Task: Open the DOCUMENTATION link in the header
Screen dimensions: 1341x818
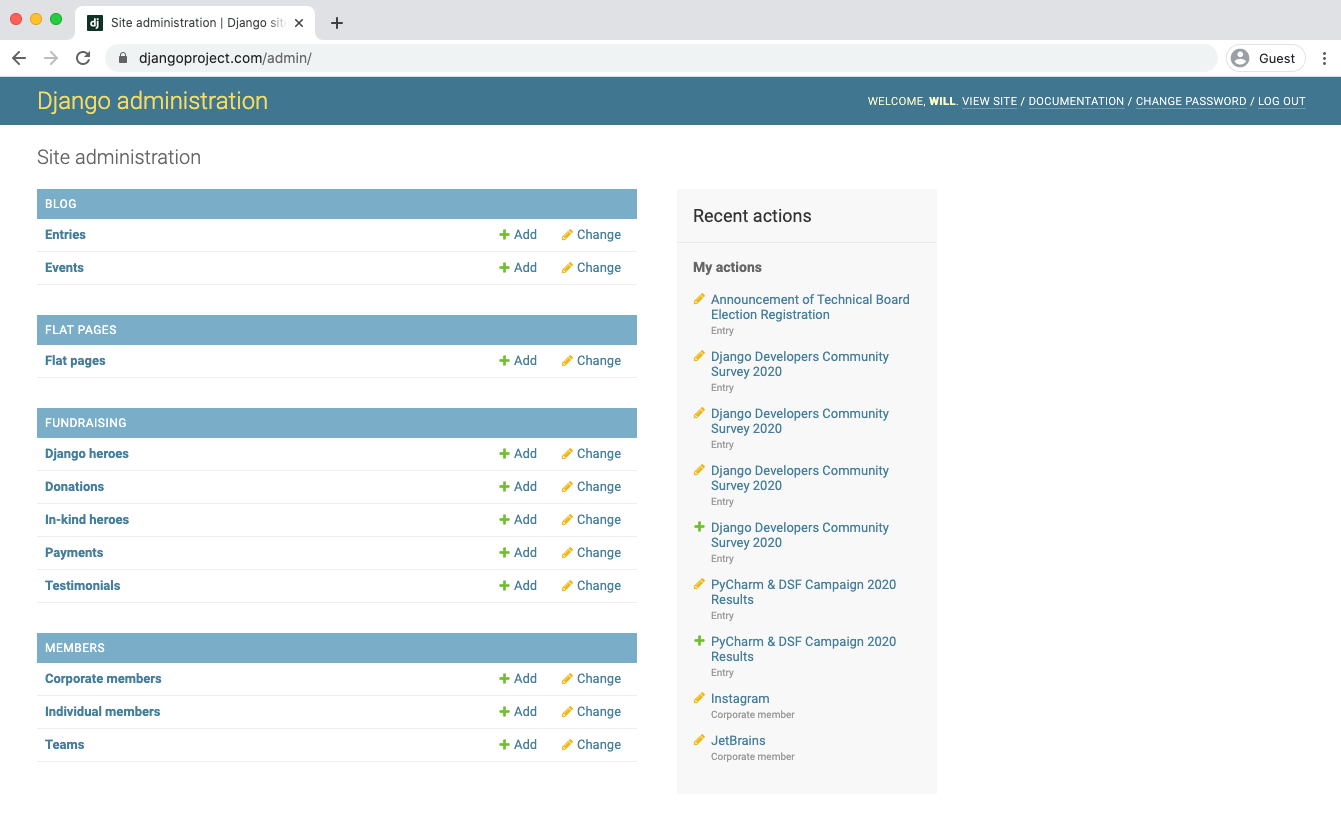Action: click(x=1076, y=102)
